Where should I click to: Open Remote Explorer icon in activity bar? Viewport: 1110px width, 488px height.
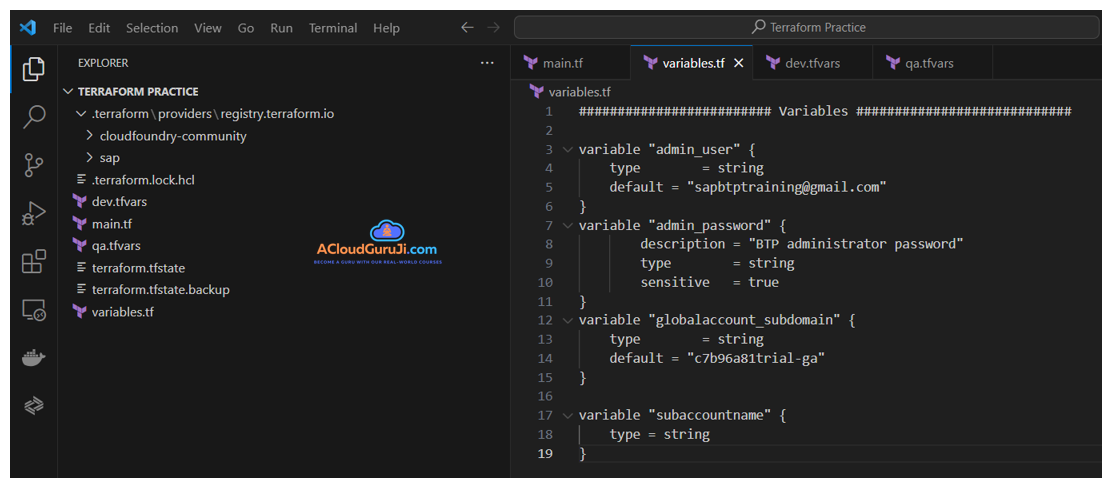point(34,310)
